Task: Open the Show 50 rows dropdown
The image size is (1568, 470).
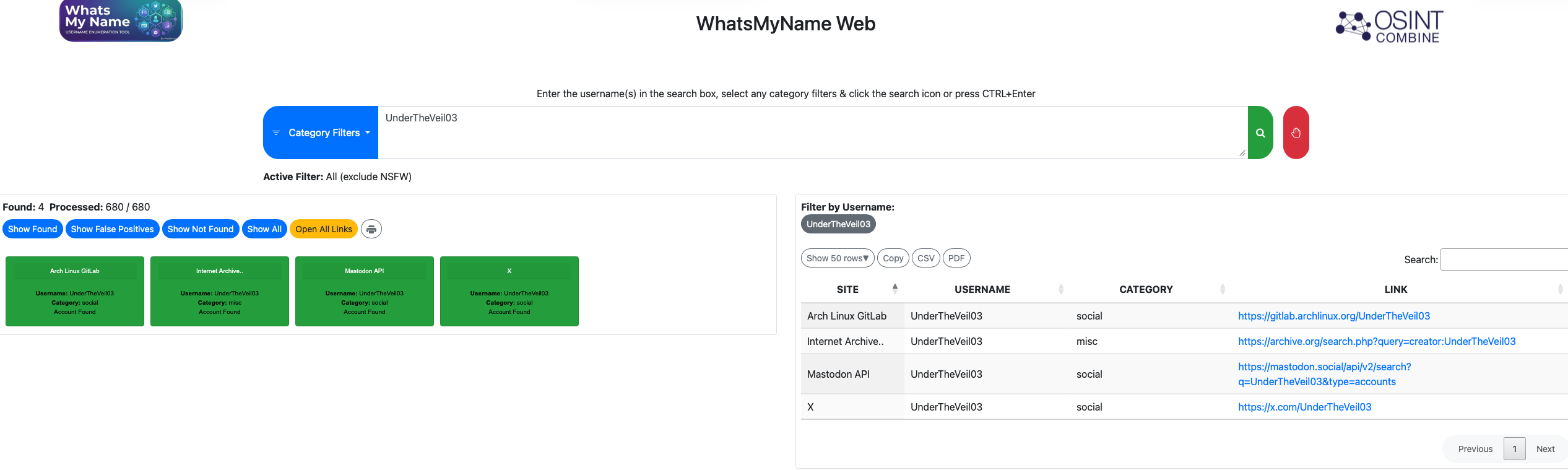Action: [x=838, y=258]
